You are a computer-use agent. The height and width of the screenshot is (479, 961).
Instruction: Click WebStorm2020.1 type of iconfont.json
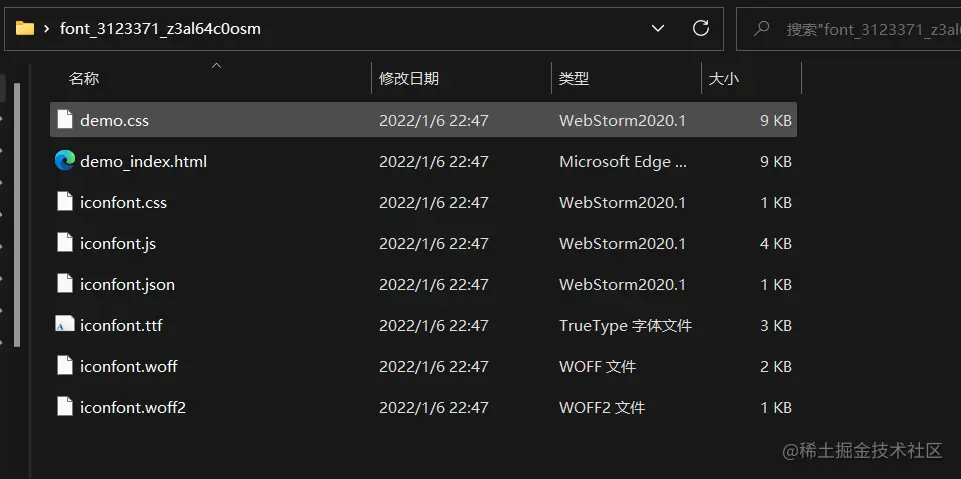coord(622,285)
